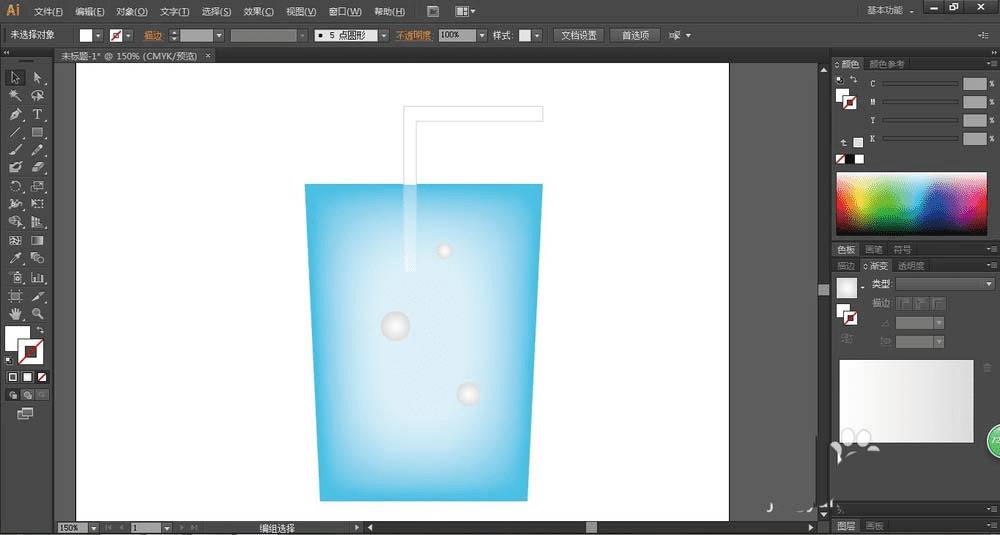Select the Pen tool
This screenshot has width=1000, height=535.
(16, 115)
